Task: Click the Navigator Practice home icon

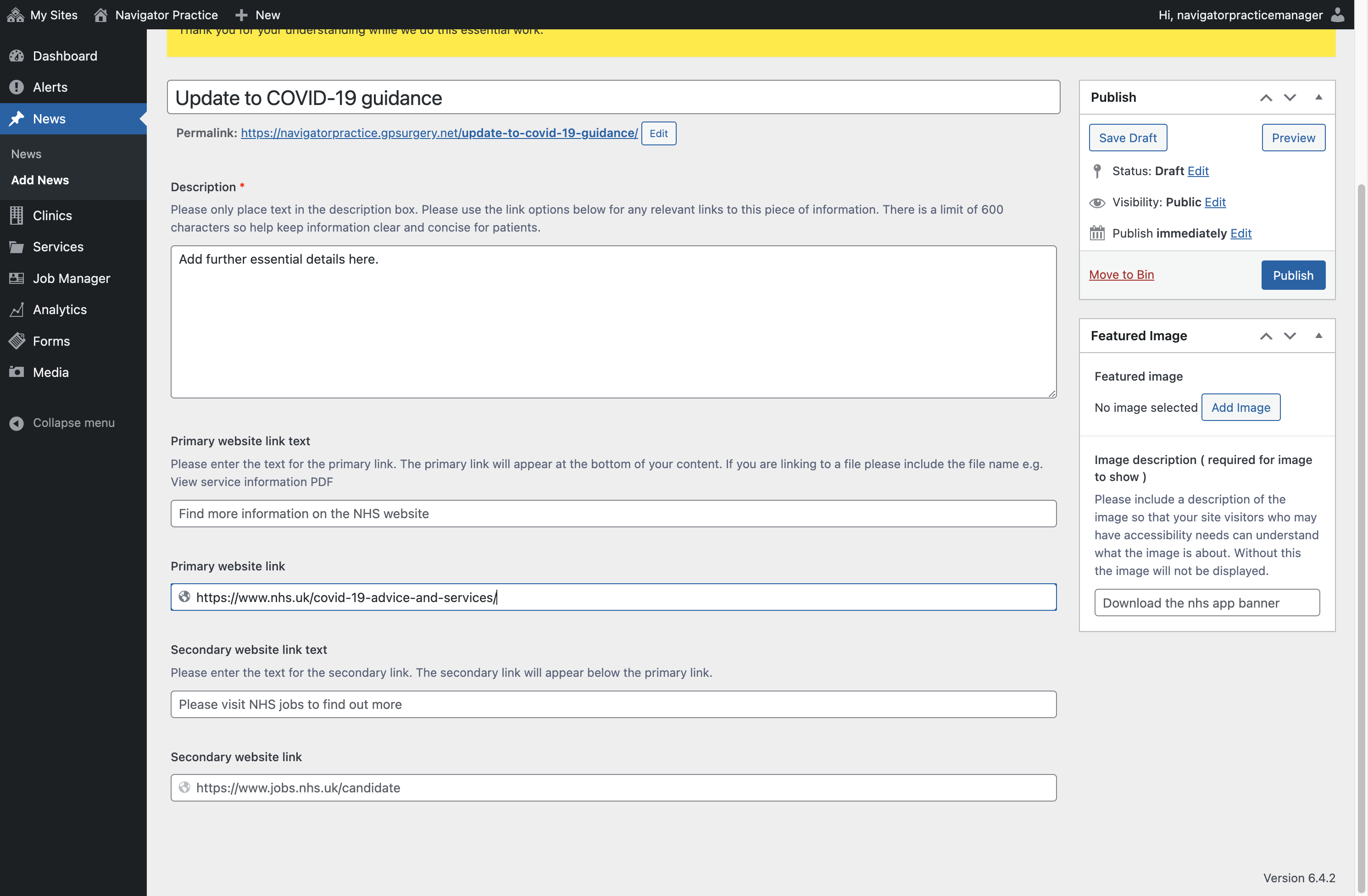Action: (100, 14)
